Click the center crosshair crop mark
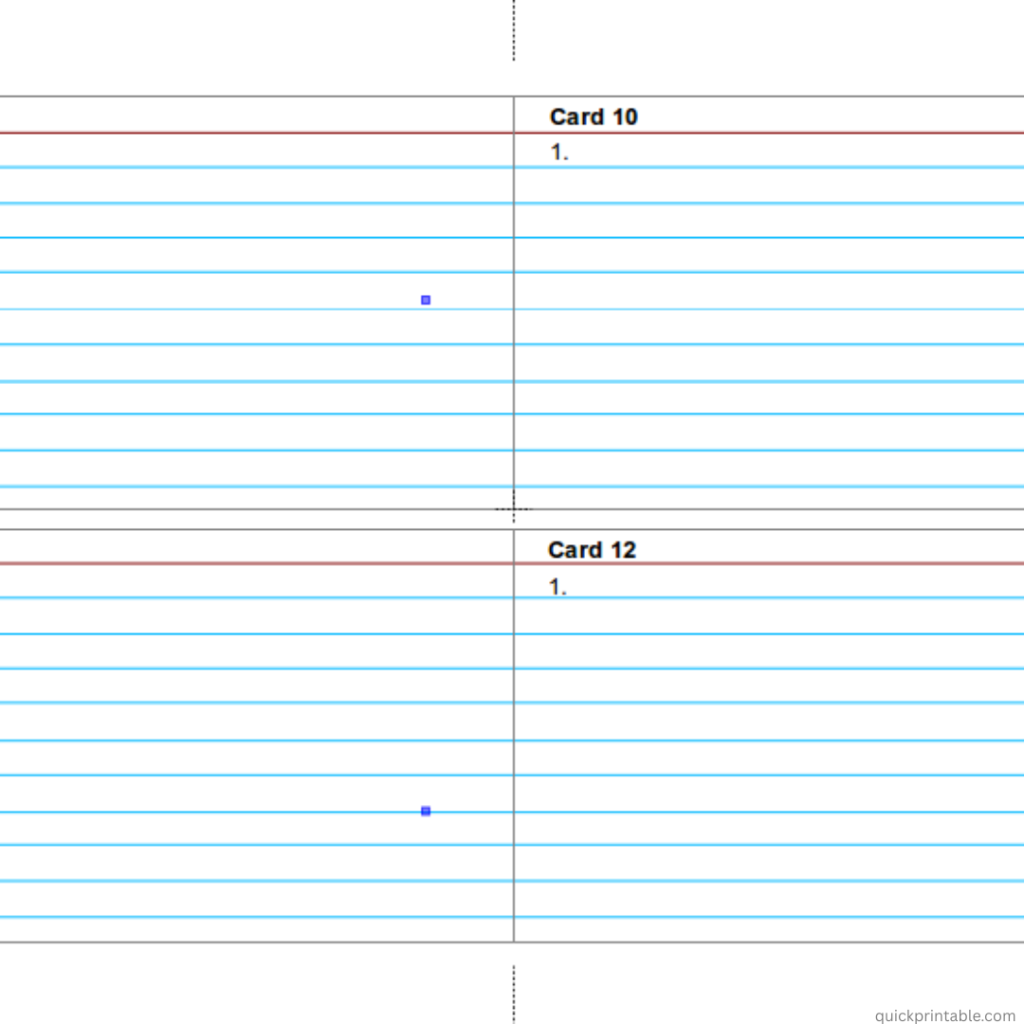Screen dimensions: 1024x1024 pyautogui.click(x=513, y=509)
